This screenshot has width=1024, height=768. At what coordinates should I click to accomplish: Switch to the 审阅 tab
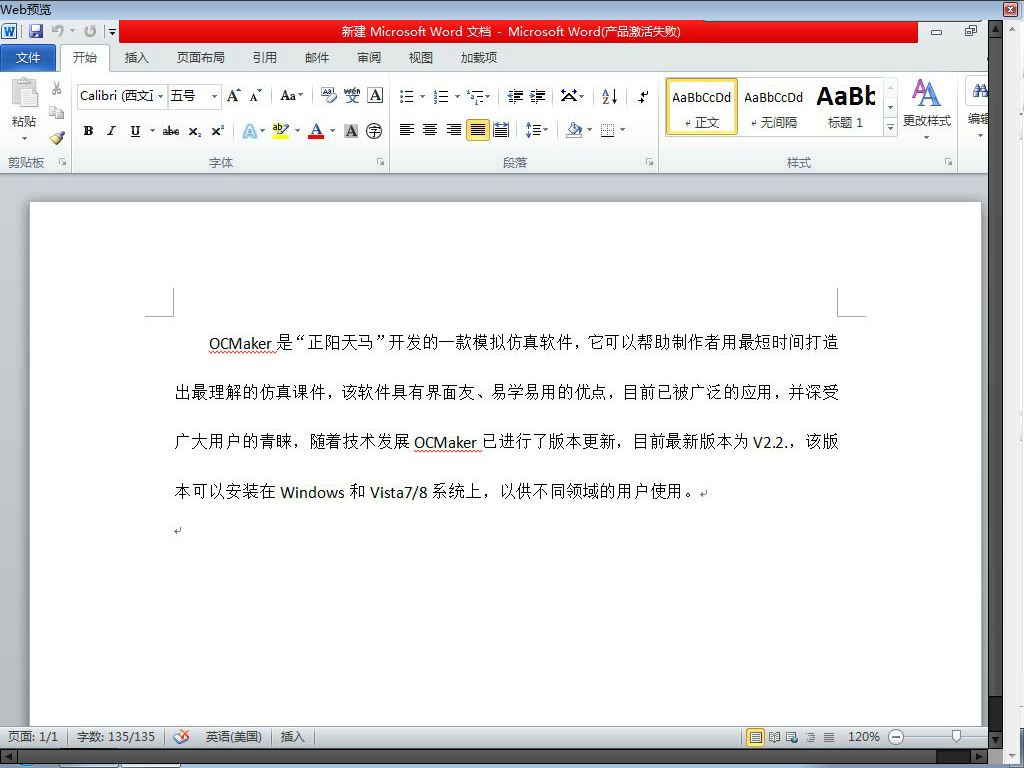pyautogui.click(x=369, y=57)
